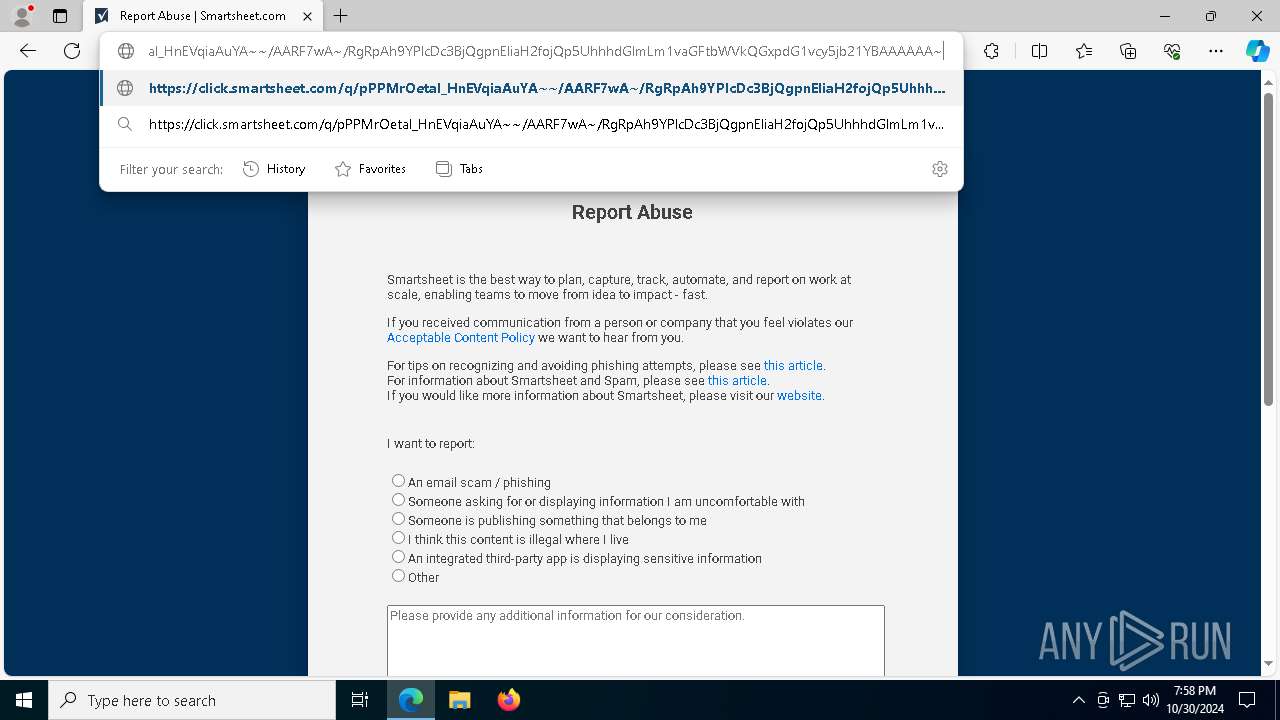
Task: Open Firefox from the taskbar
Action: pos(509,700)
